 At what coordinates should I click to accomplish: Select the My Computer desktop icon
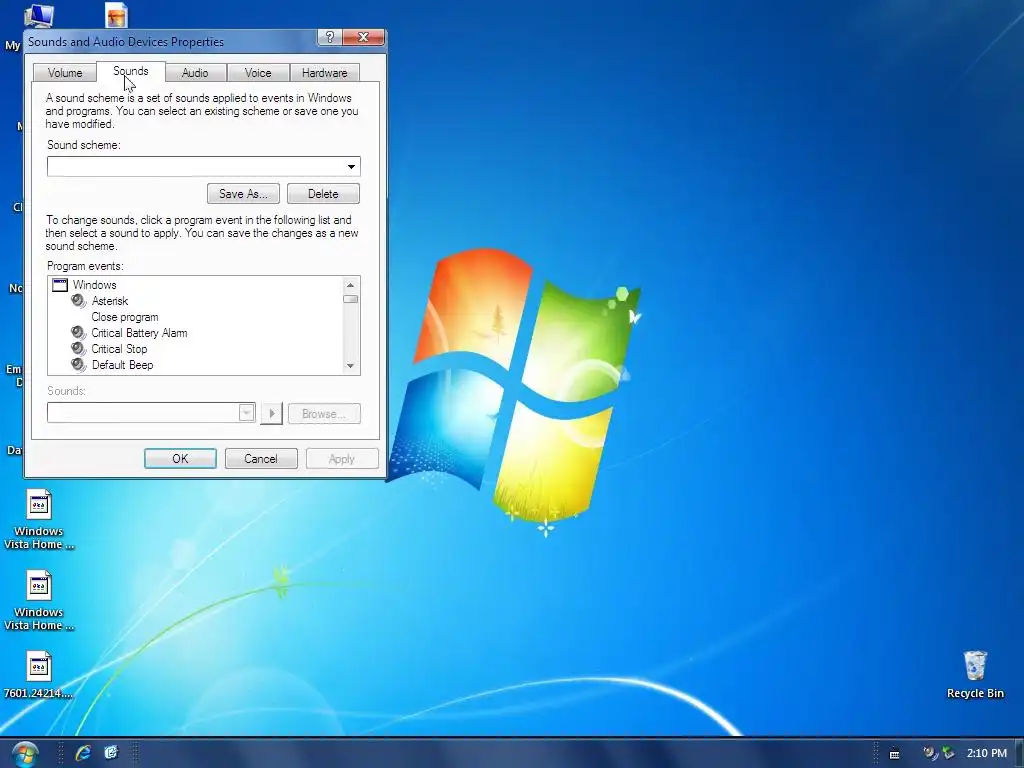(38, 16)
